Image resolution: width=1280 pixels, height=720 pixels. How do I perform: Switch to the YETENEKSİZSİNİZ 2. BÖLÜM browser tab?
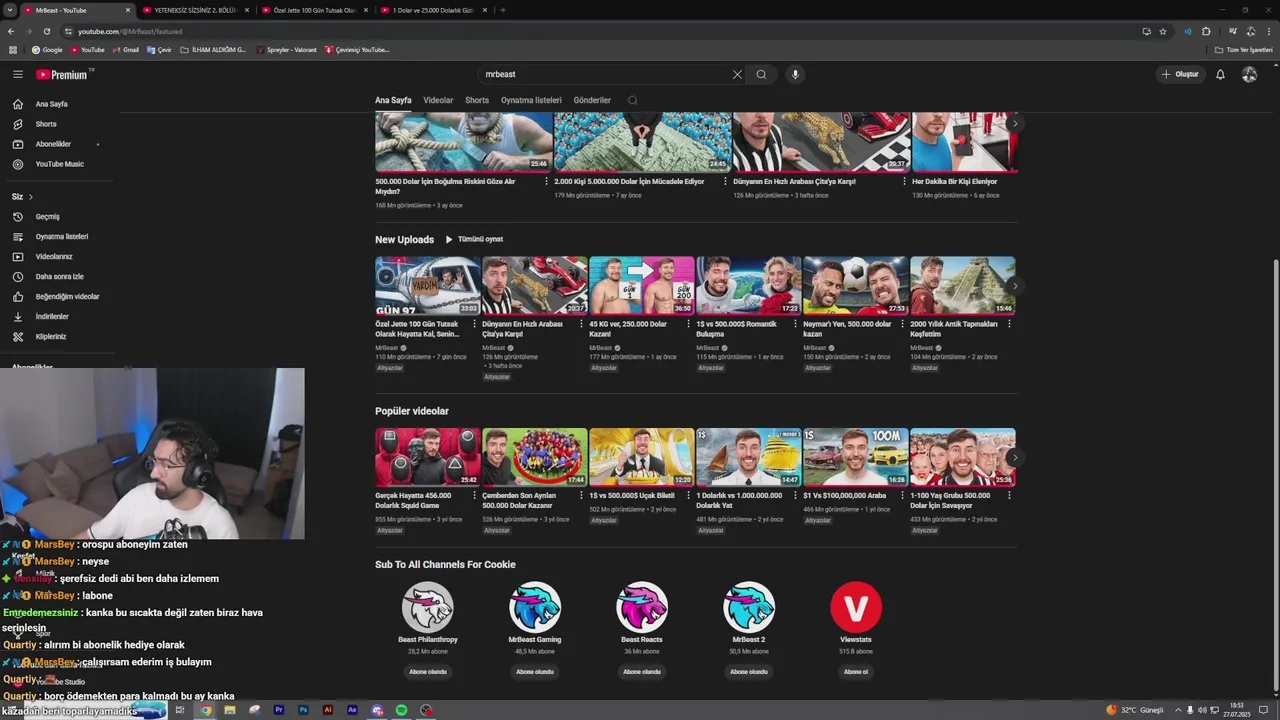pos(195,10)
